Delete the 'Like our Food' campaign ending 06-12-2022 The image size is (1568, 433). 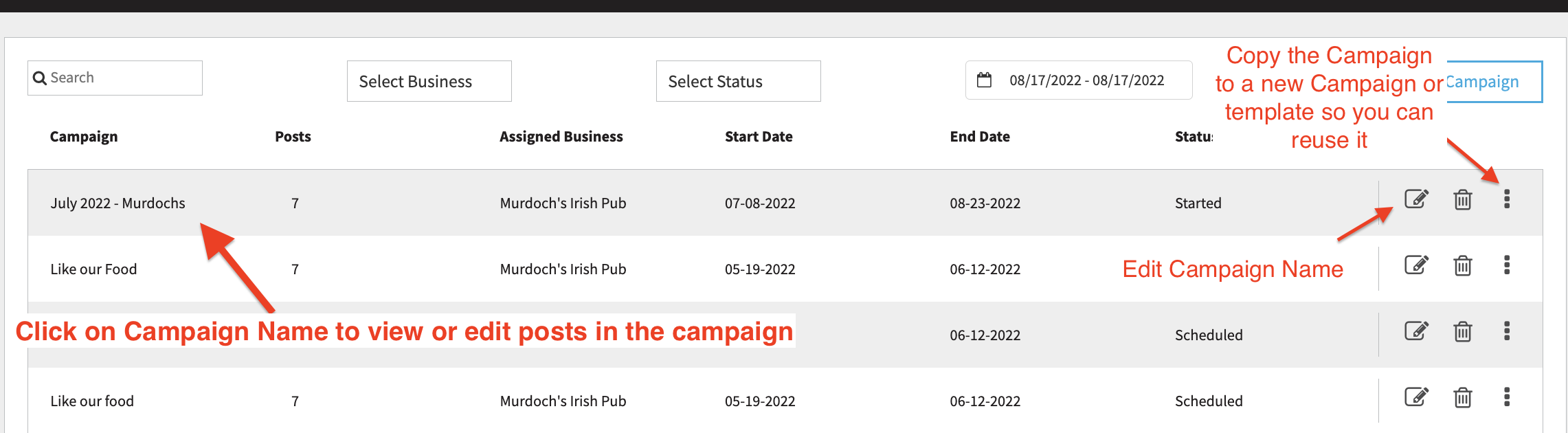click(x=1463, y=265)
